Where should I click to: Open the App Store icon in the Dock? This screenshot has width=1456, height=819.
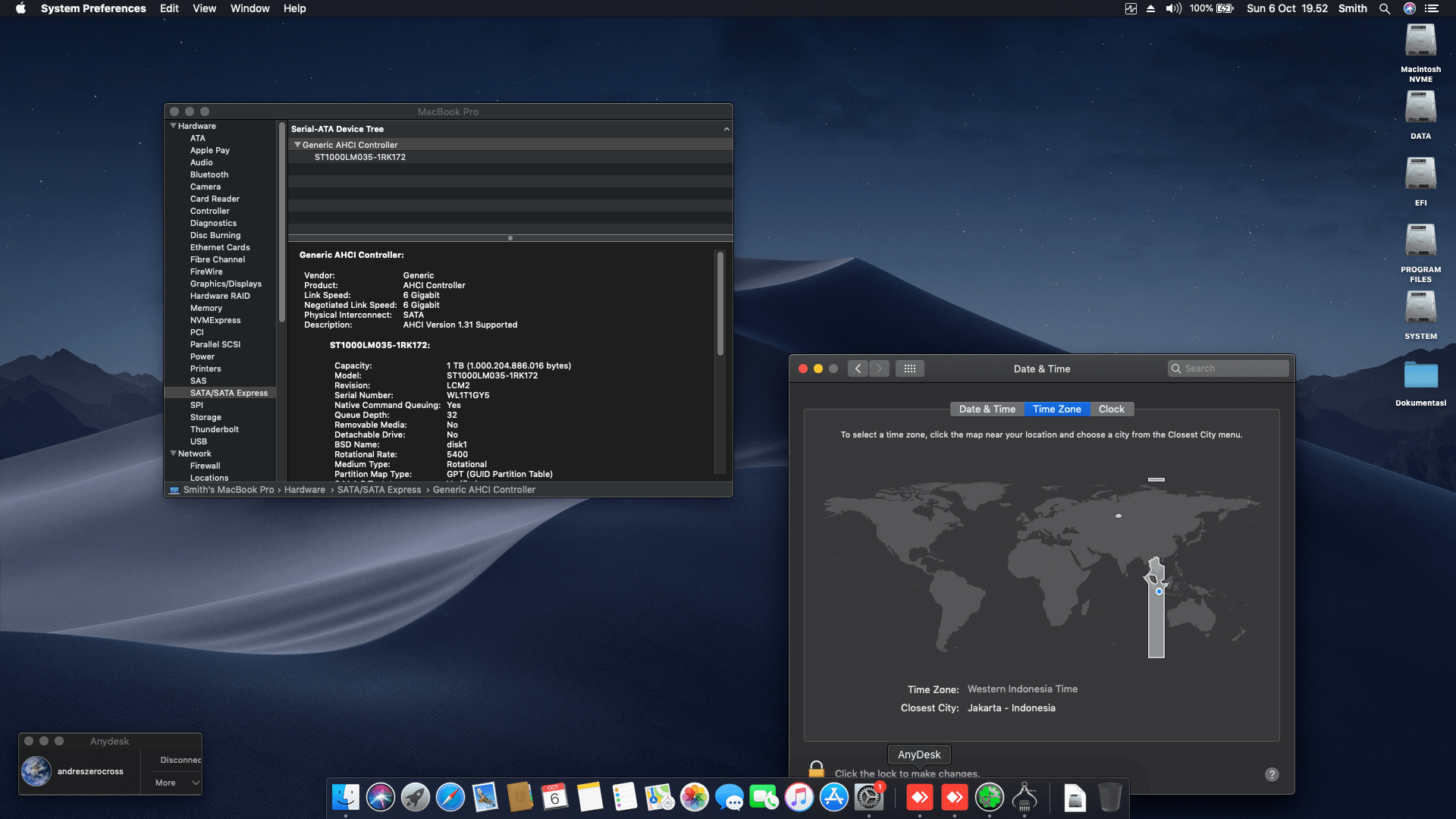tap(834, 798)
